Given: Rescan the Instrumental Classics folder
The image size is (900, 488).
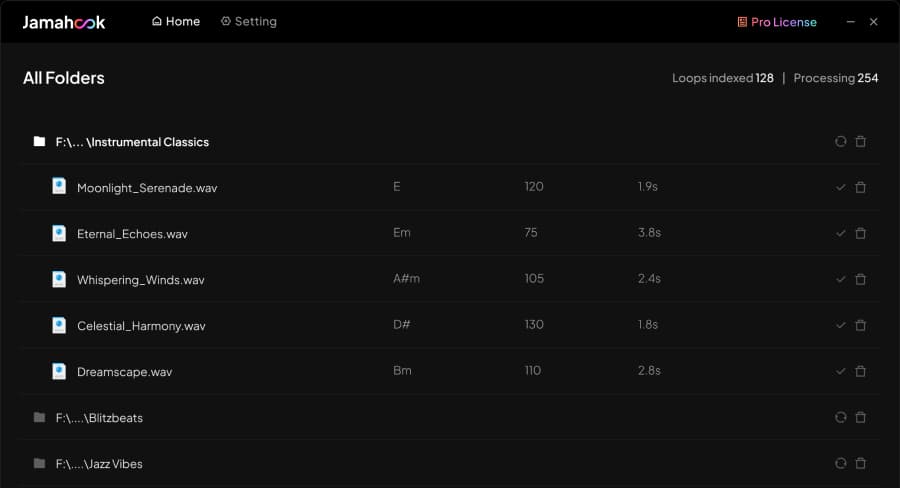Looking at the screenshot, I should [x=840, y=141].
